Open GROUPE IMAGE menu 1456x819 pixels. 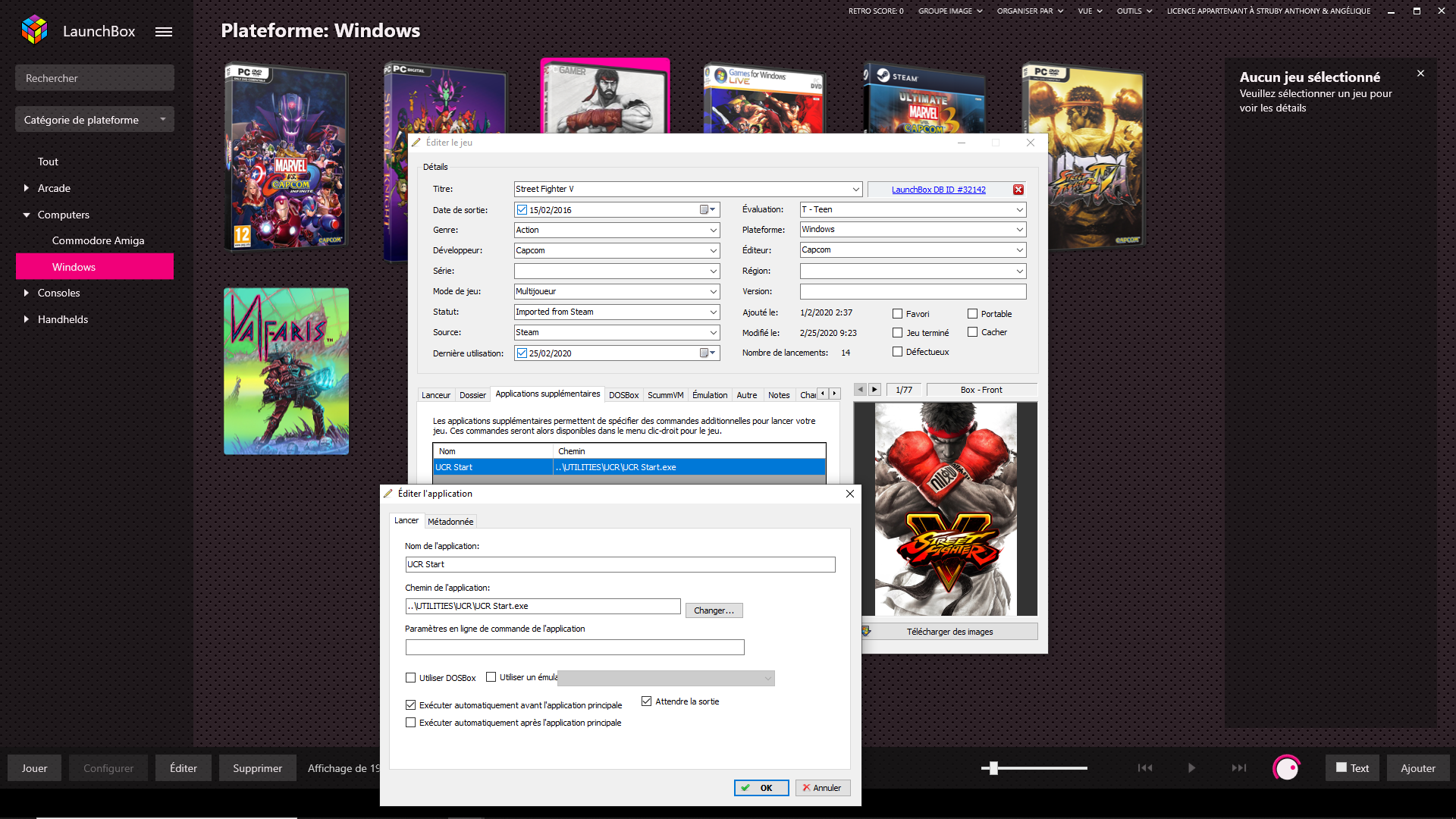[950, 11]
